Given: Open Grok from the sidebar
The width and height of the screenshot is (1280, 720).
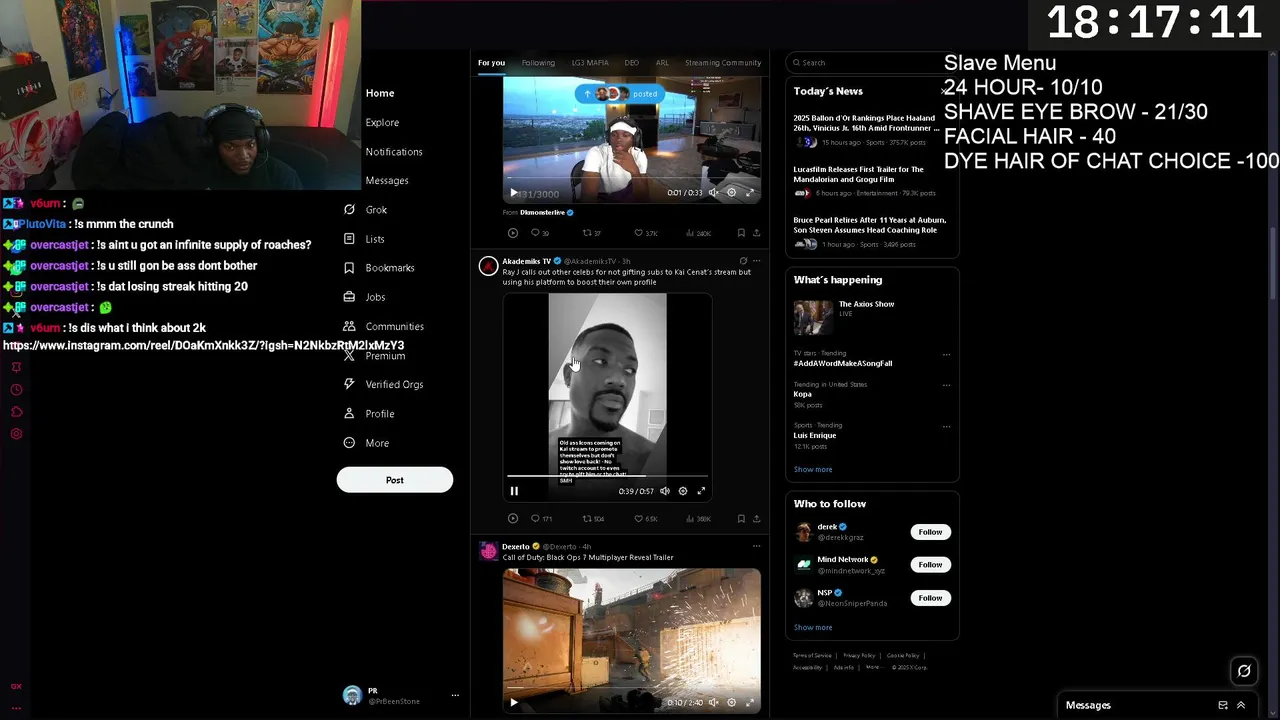Looking at the screenshot, I should pyautogui.click(x=366, y=210).
